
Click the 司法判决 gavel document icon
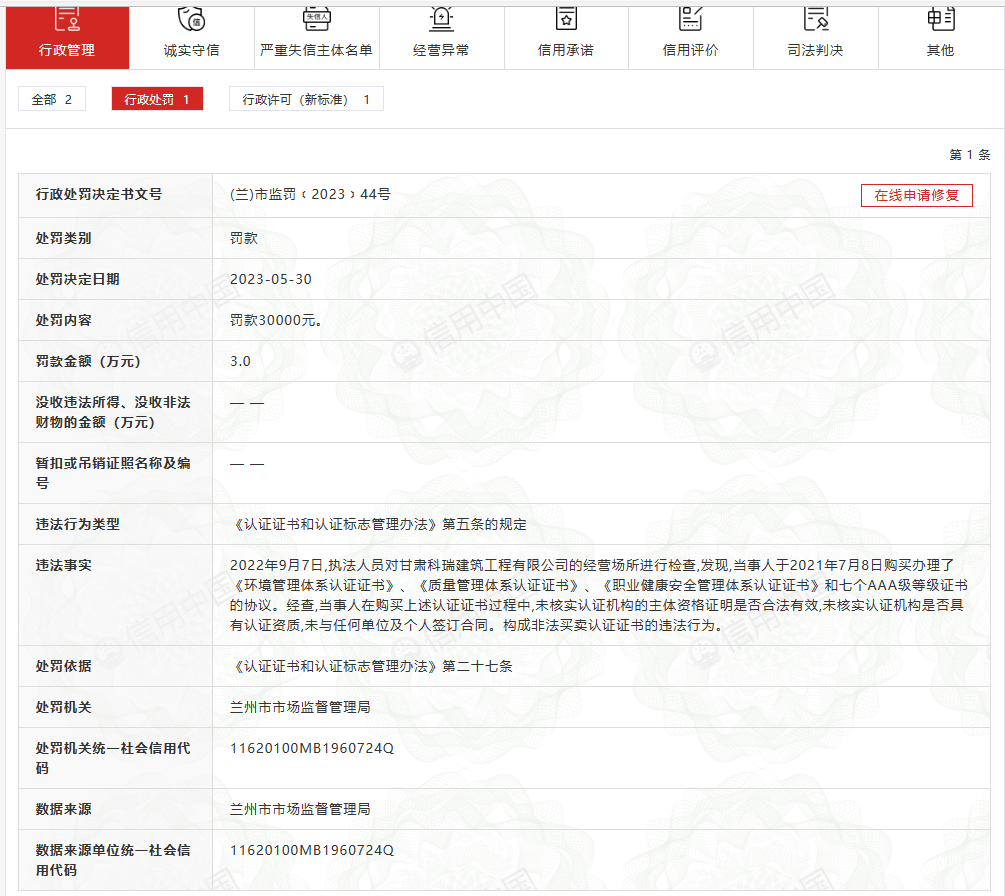click(816, 19)
